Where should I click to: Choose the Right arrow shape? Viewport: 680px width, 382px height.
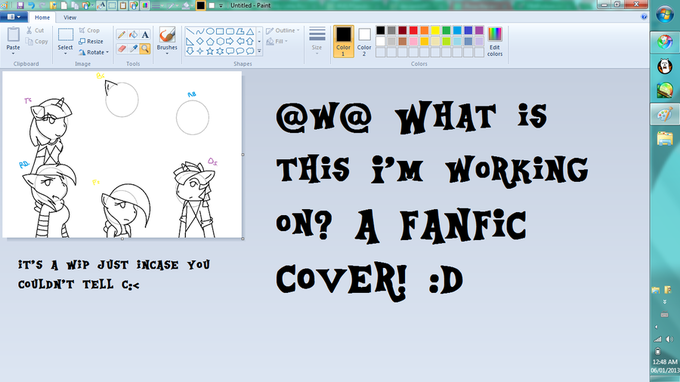click(230, 42)
